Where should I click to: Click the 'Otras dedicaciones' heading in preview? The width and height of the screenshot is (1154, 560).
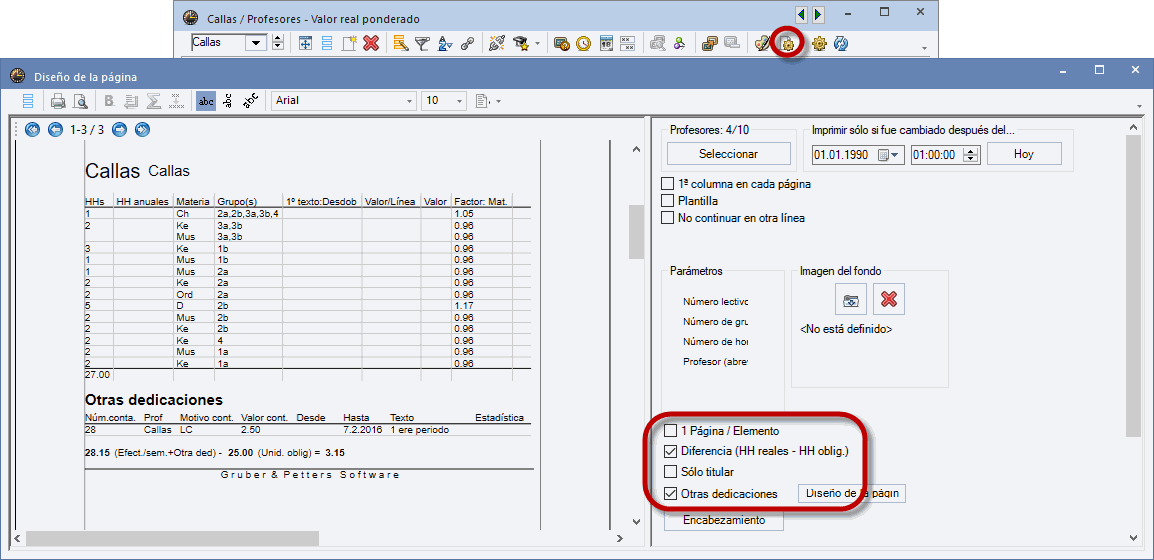click(154, 400)
